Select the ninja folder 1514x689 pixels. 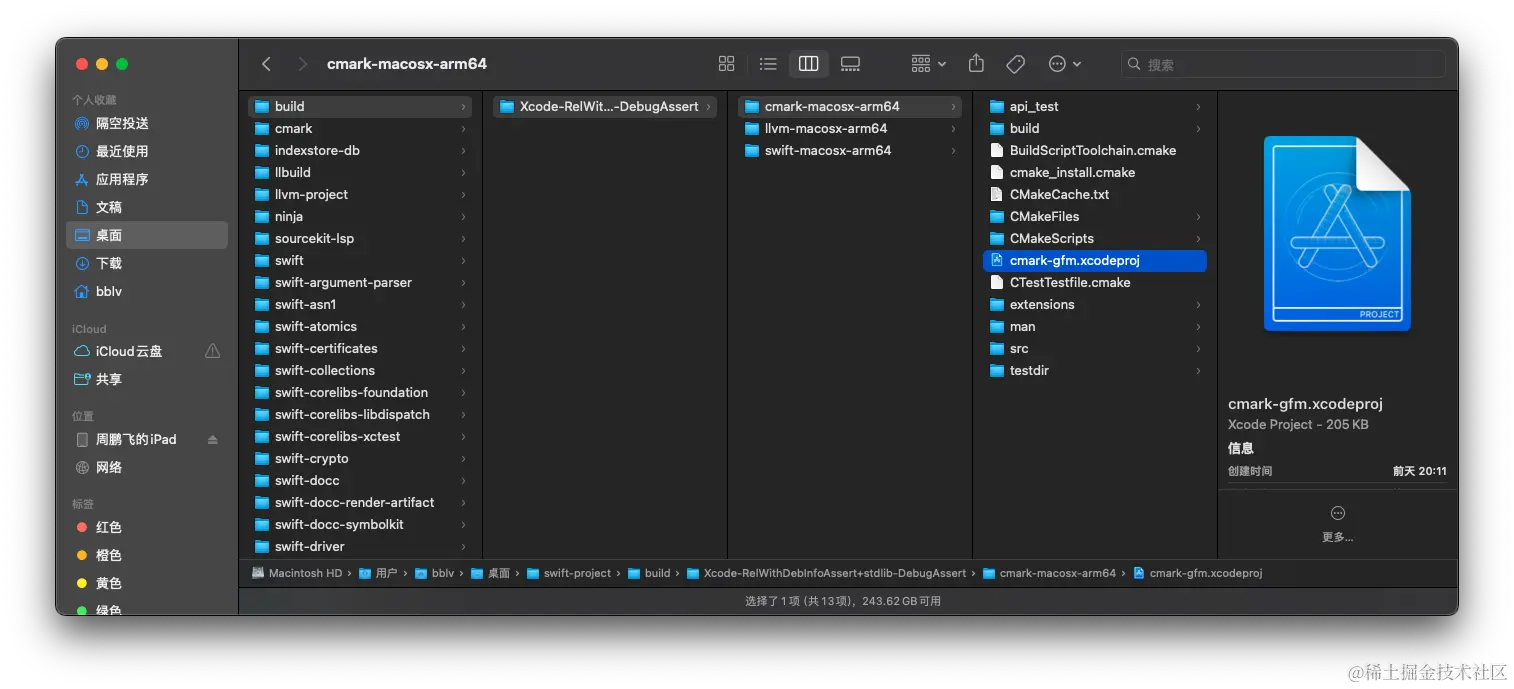(360, 216)
